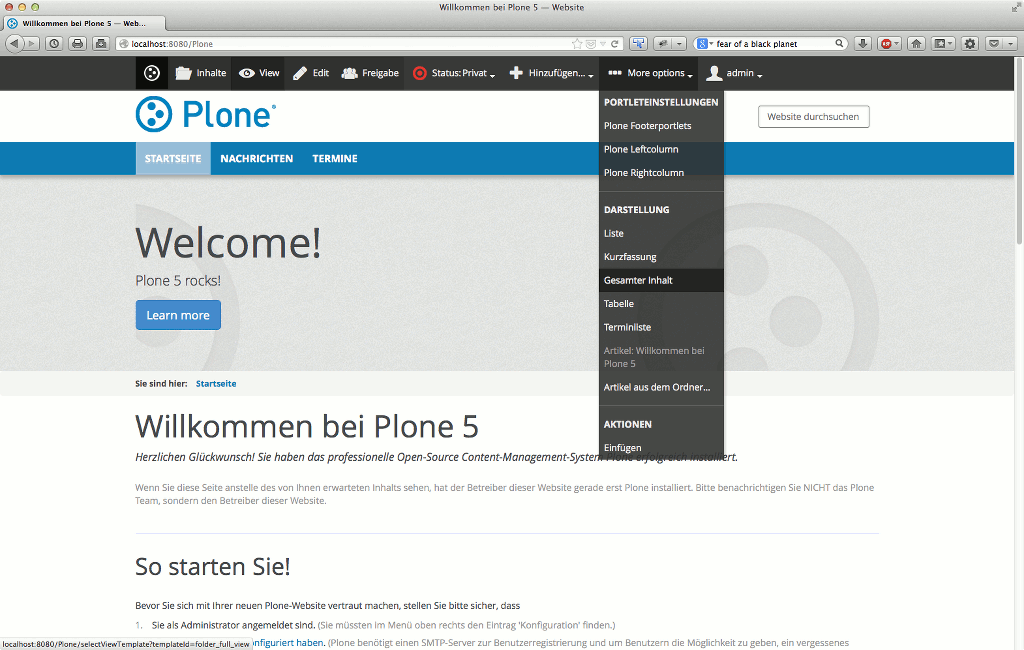1024x650 pixels.
Task: Open the gear settings icon in browser
Action: [970, 44]
